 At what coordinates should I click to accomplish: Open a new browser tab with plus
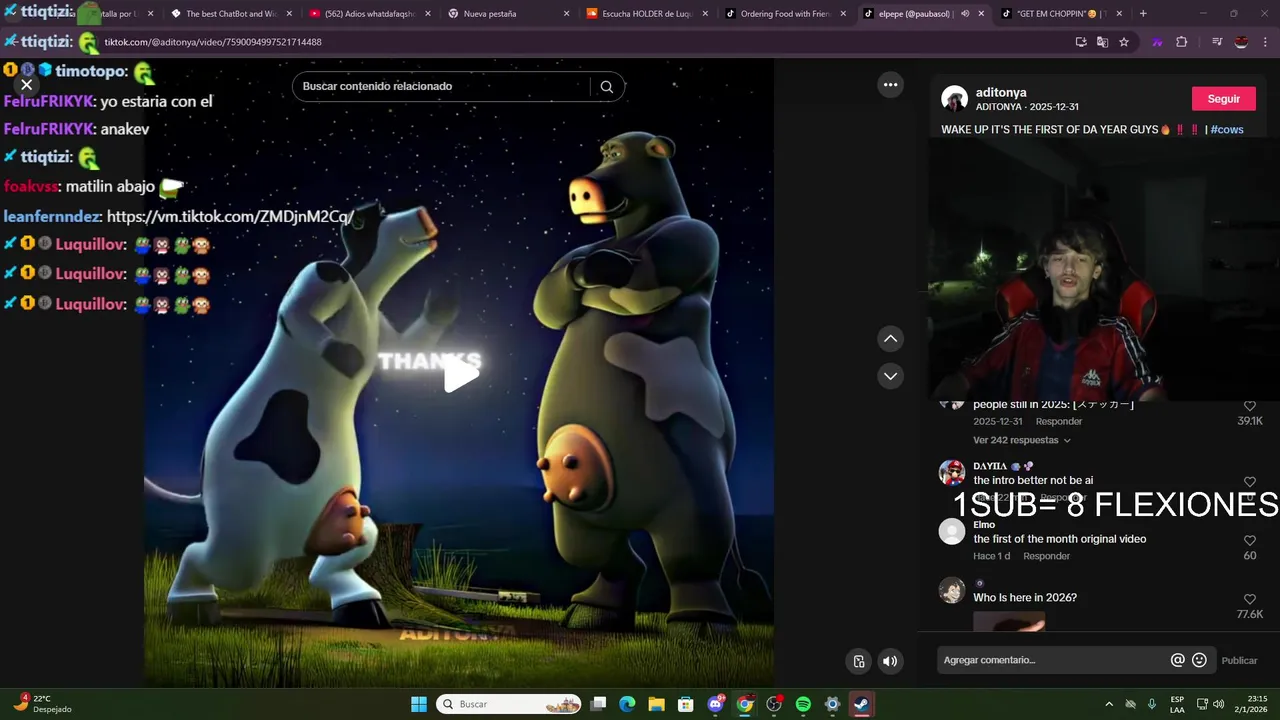(x=1143, y=14)
